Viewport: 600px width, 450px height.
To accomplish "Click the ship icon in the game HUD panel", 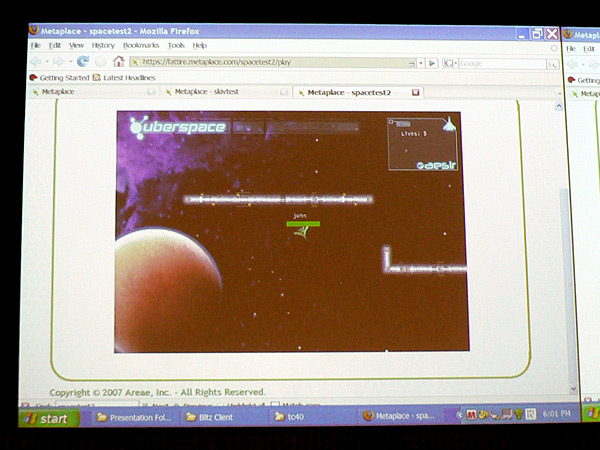I will tap(449, 125).
